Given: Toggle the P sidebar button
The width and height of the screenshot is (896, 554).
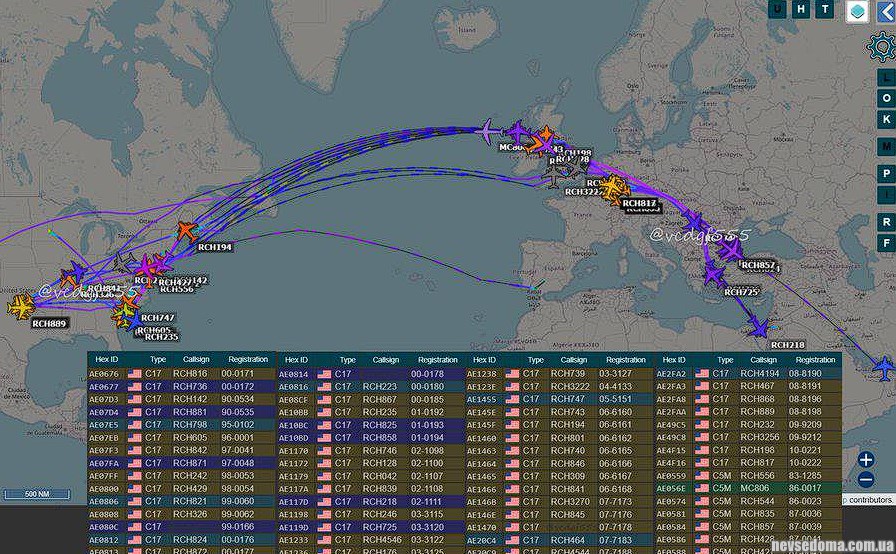Looking at the screenshot, I should 886,172.
